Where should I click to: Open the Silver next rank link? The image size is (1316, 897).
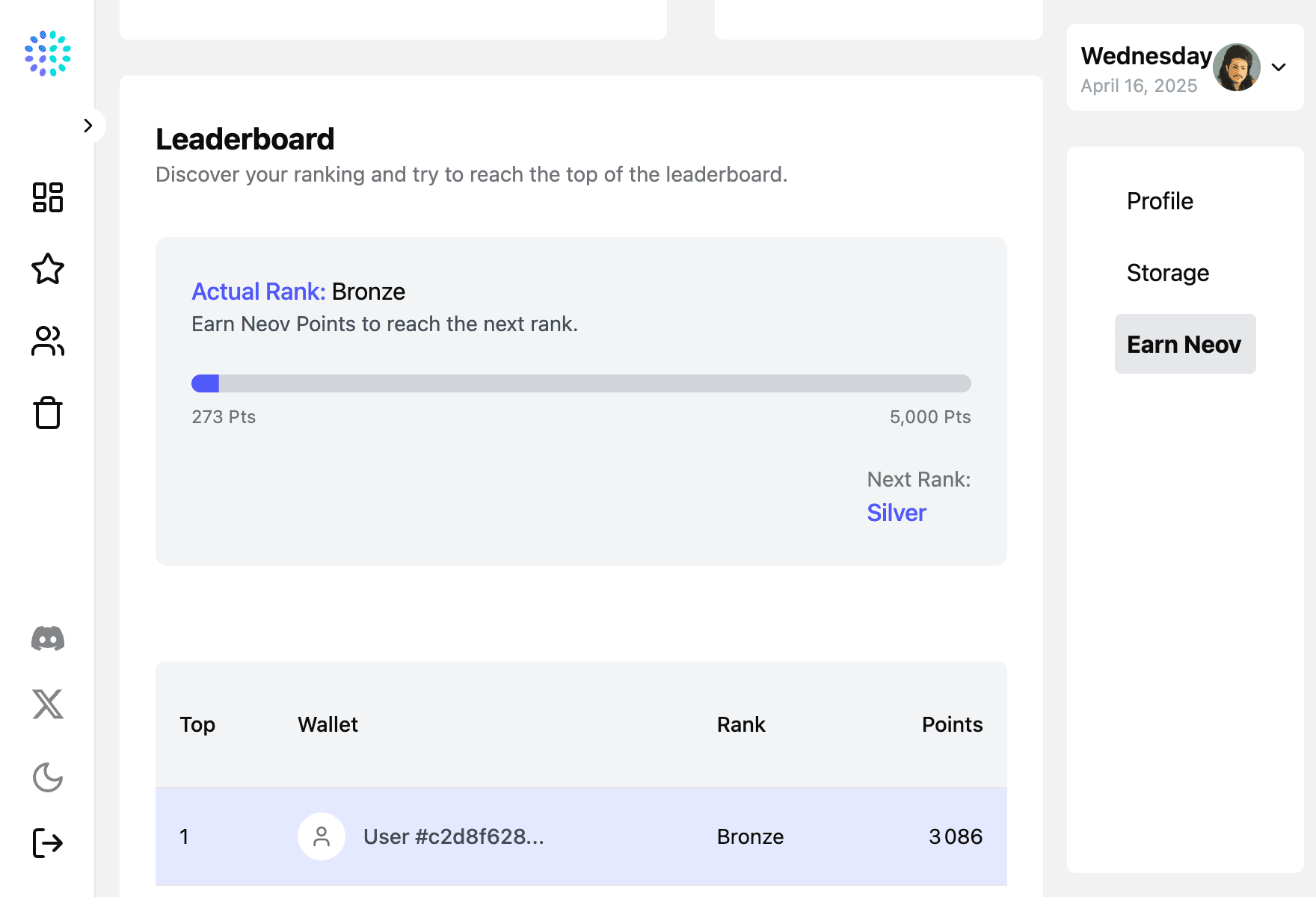point(896,513)
